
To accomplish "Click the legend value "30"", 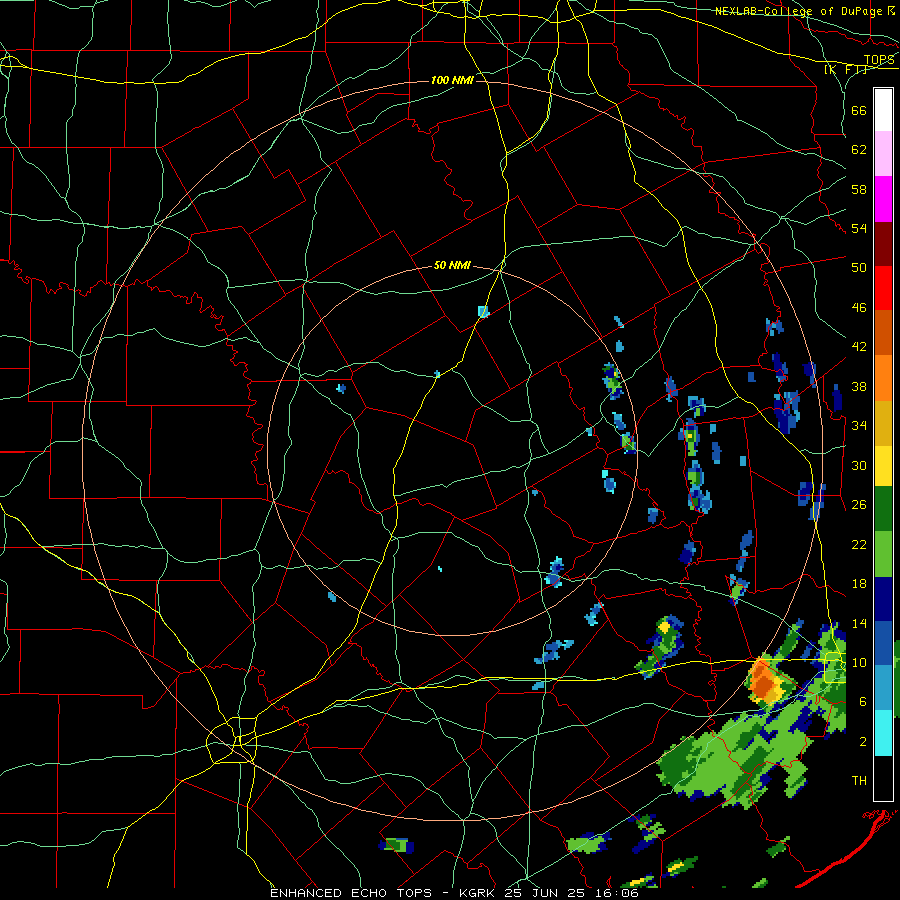I will tap(859, 465).
